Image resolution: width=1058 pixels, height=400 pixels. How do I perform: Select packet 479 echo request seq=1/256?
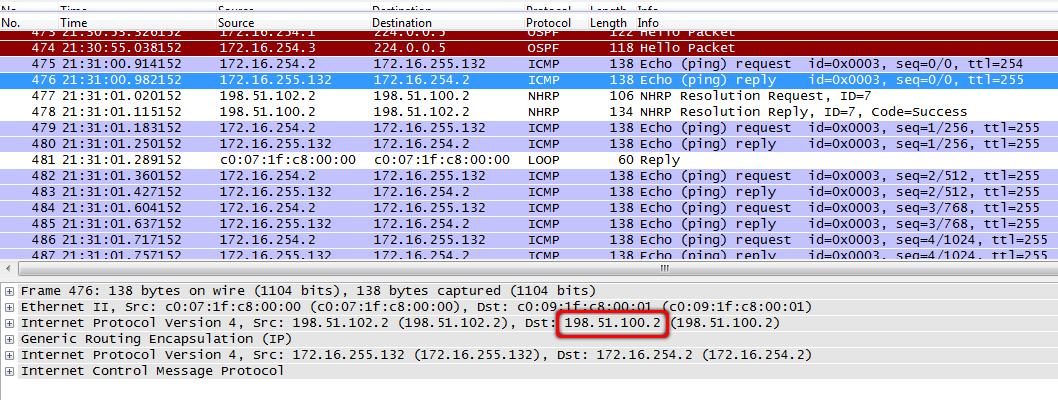[x=529, y=127]
